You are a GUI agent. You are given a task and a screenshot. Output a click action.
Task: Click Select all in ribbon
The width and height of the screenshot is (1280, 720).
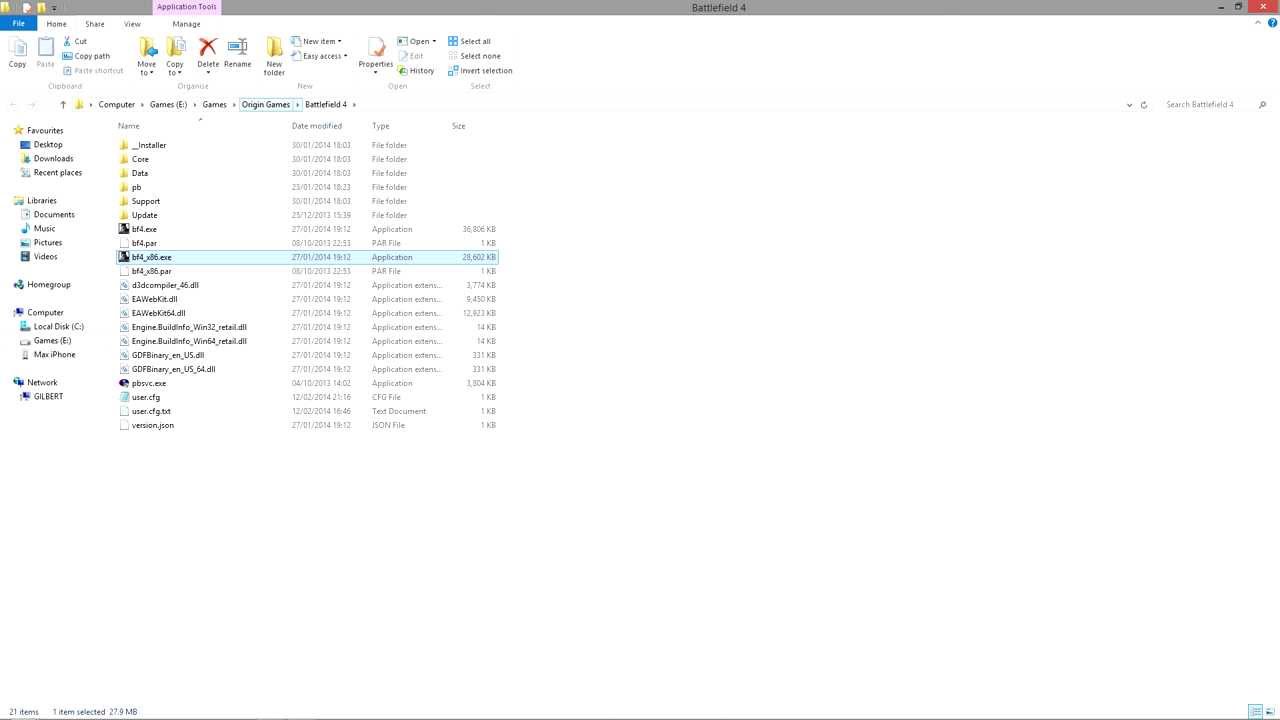pyautogui.click(x=469, y=41)
